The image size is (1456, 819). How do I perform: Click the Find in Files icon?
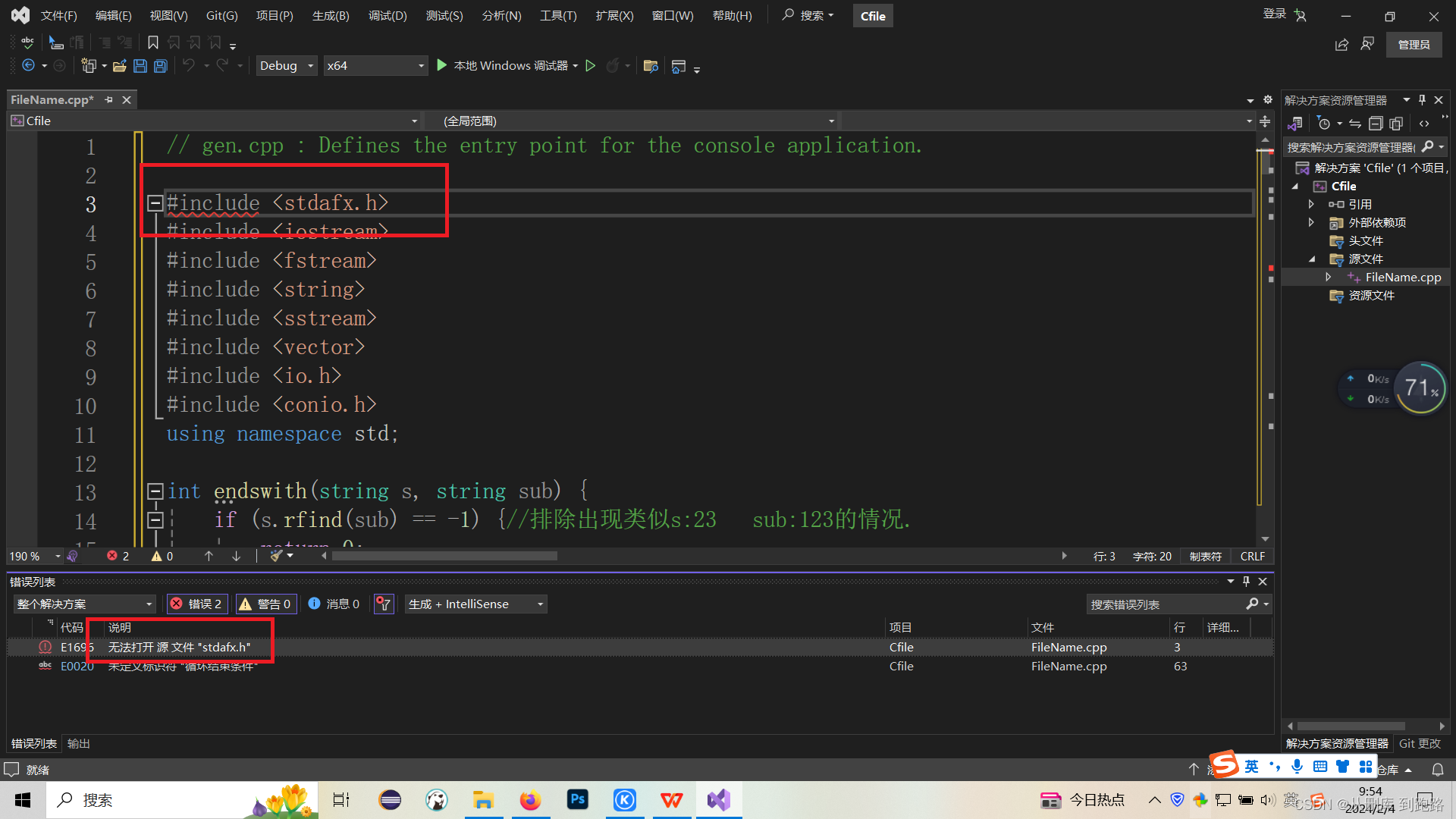coord(650,66)
